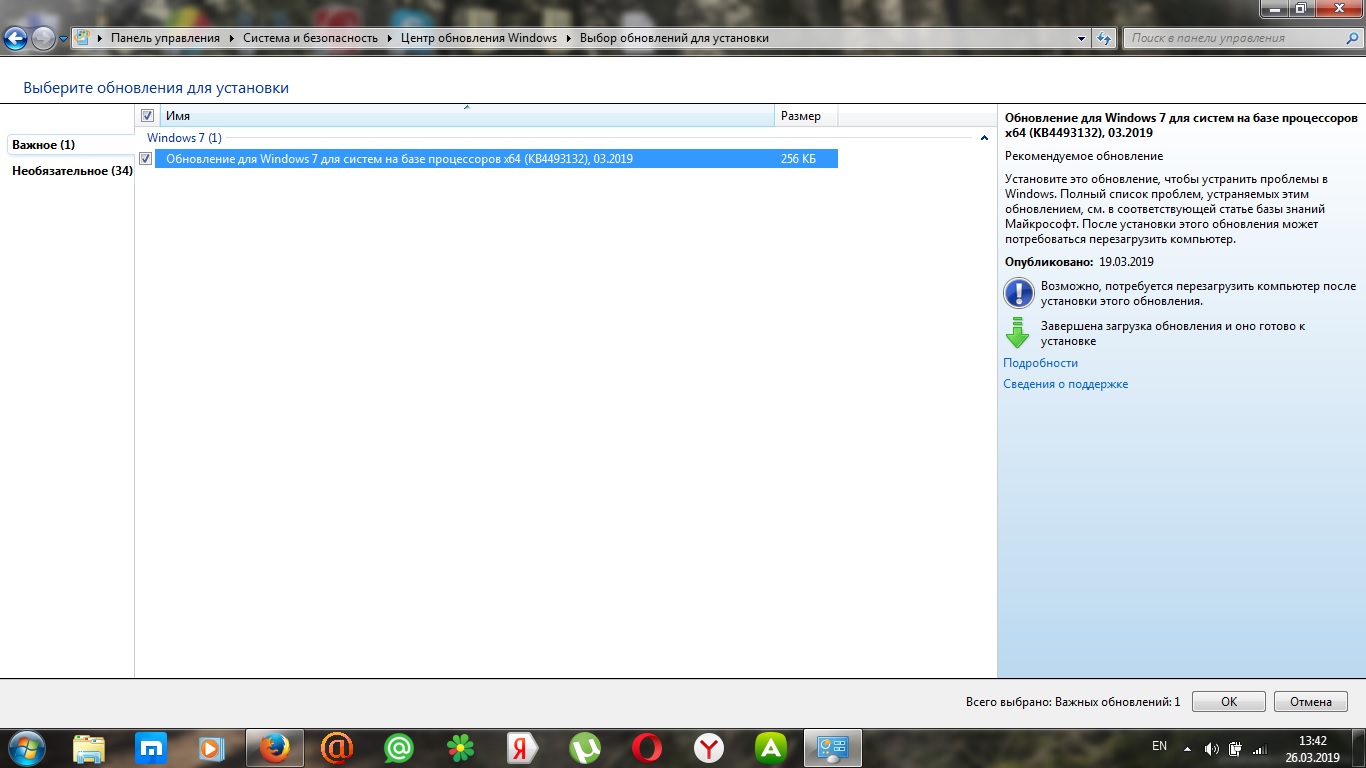
Task: Open Windows Explorer from the taskbar
Action: [89, 748]
